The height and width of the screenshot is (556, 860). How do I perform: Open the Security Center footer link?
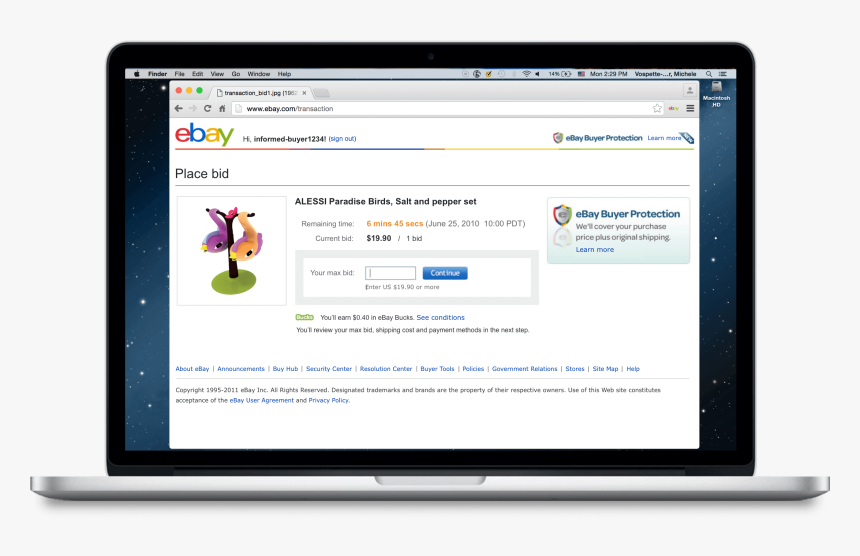[x=329, y=369]
